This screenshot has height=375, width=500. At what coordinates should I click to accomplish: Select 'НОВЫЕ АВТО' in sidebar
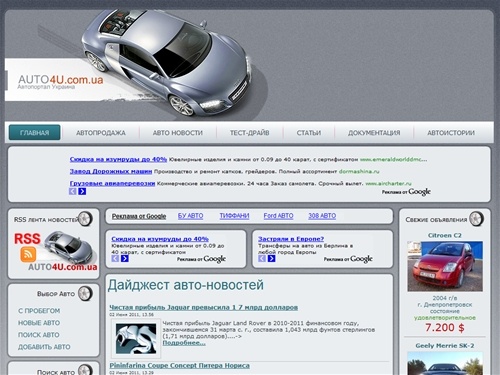[x=39, y=323]
